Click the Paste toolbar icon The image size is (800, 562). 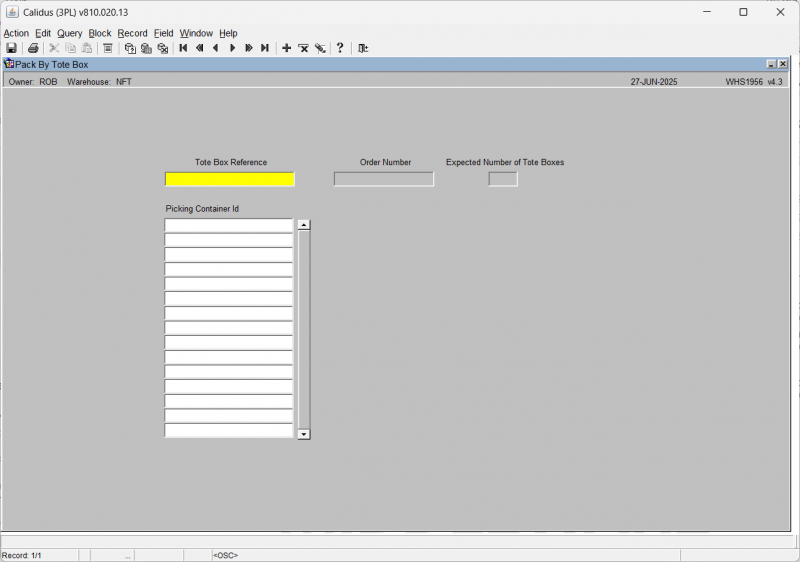87,48
